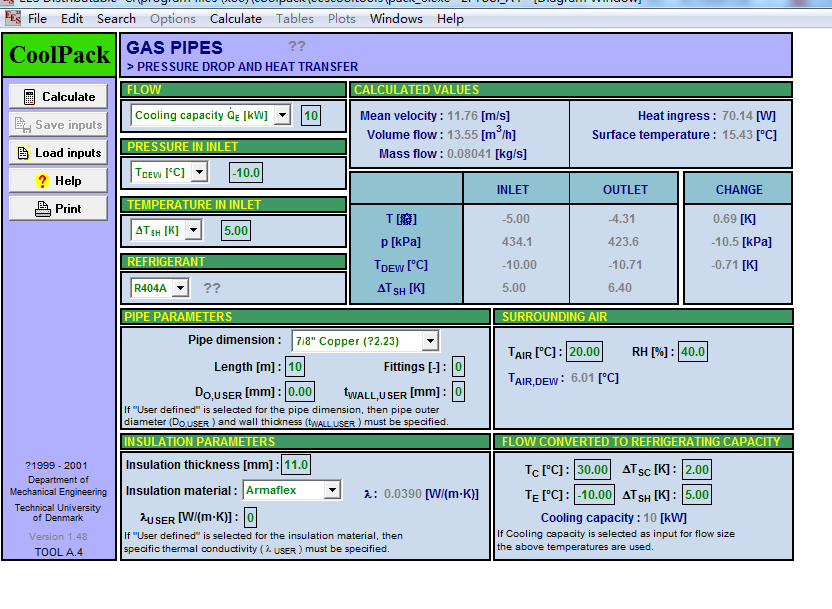Edit the λUSER conductivity field

(x=250, y=517)
